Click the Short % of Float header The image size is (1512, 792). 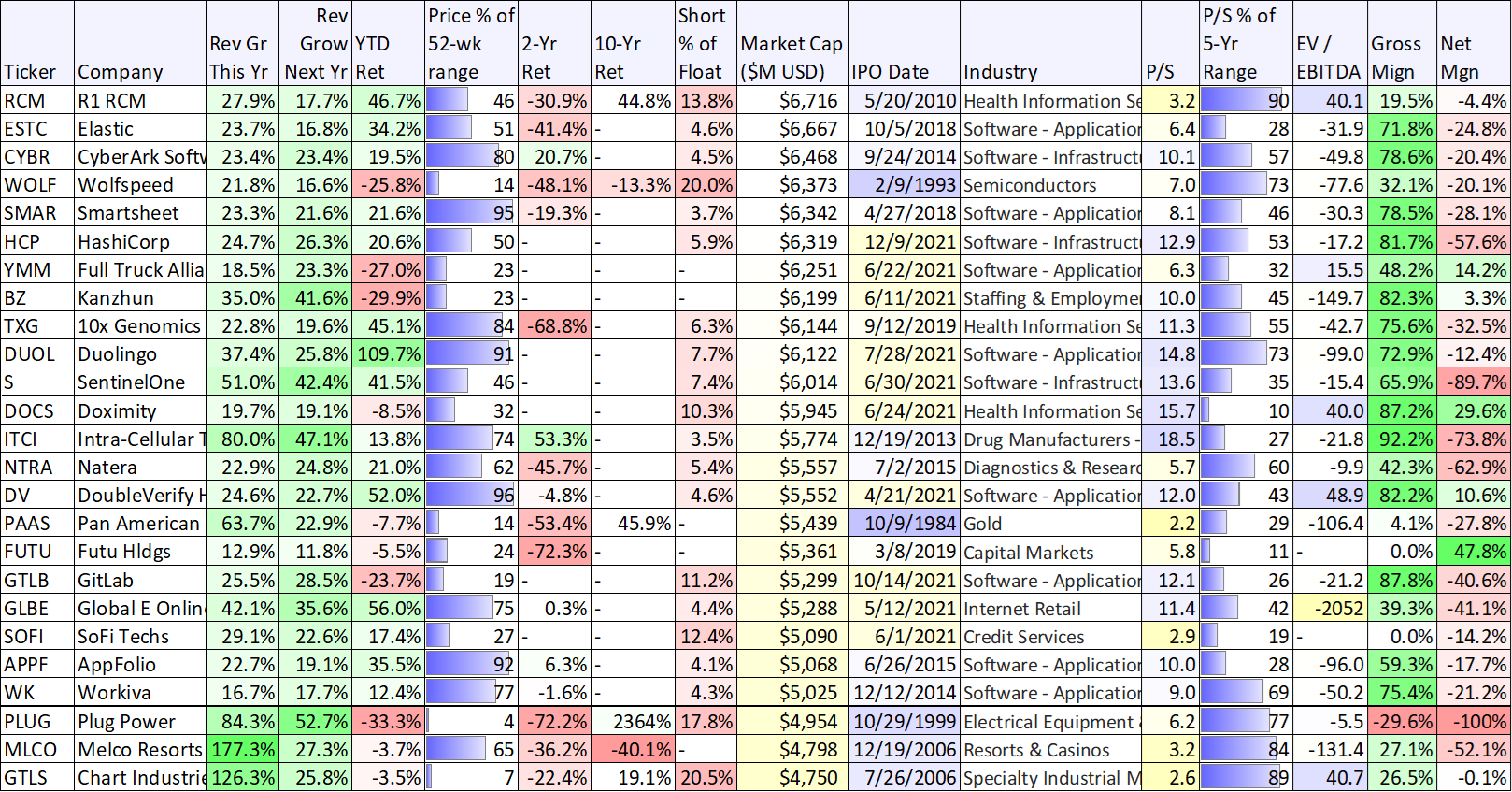tap(706, 44)
